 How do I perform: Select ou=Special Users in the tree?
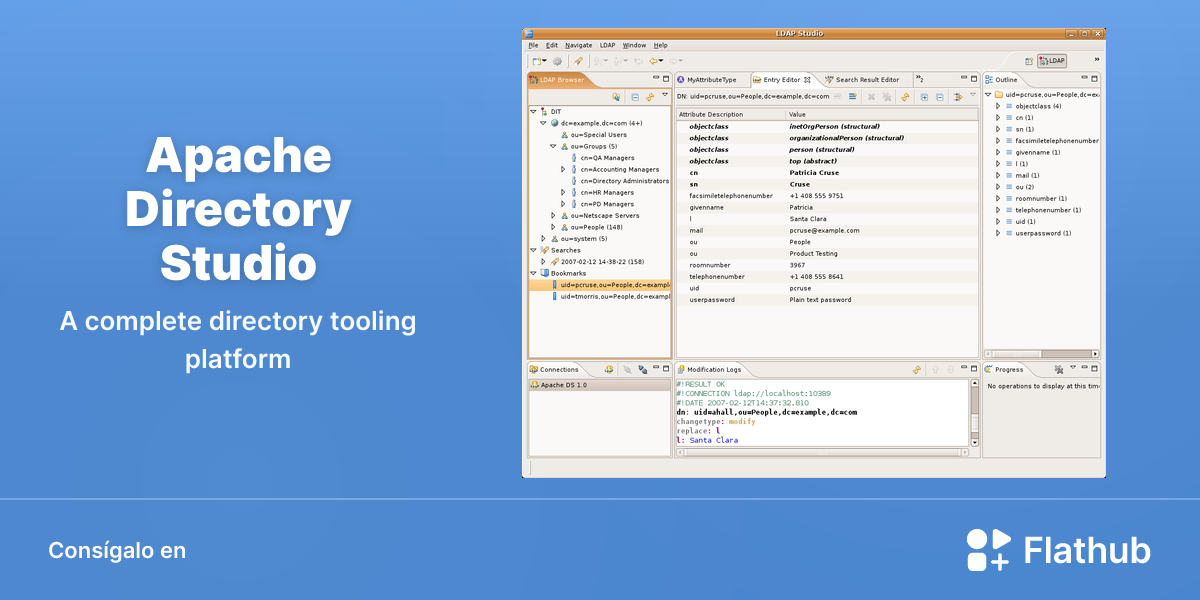point(593,135)
